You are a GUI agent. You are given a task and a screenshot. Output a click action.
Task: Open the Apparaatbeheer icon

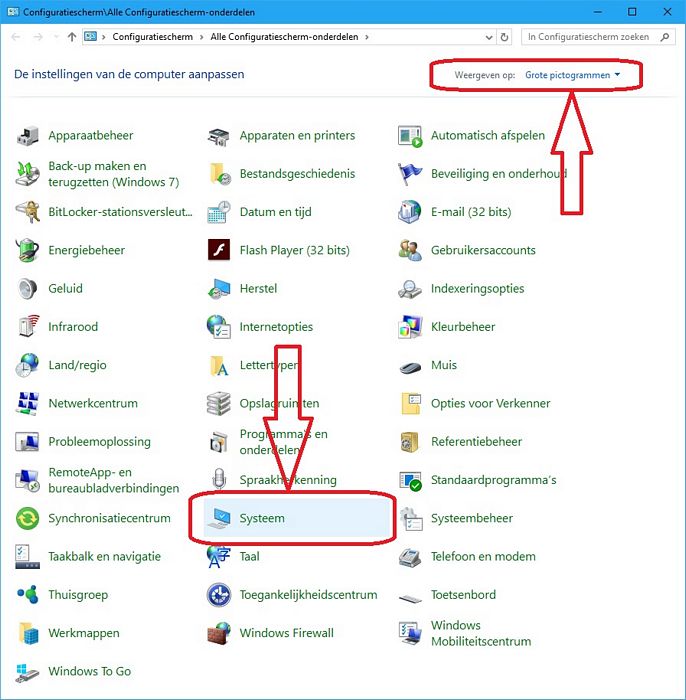pyautogui.click(x=28, y=136)
